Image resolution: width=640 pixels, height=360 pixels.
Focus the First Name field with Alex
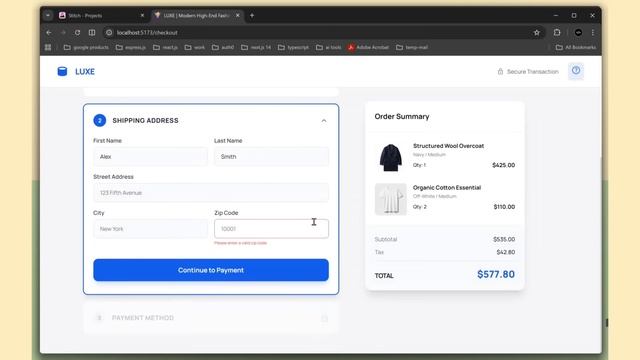150,157
